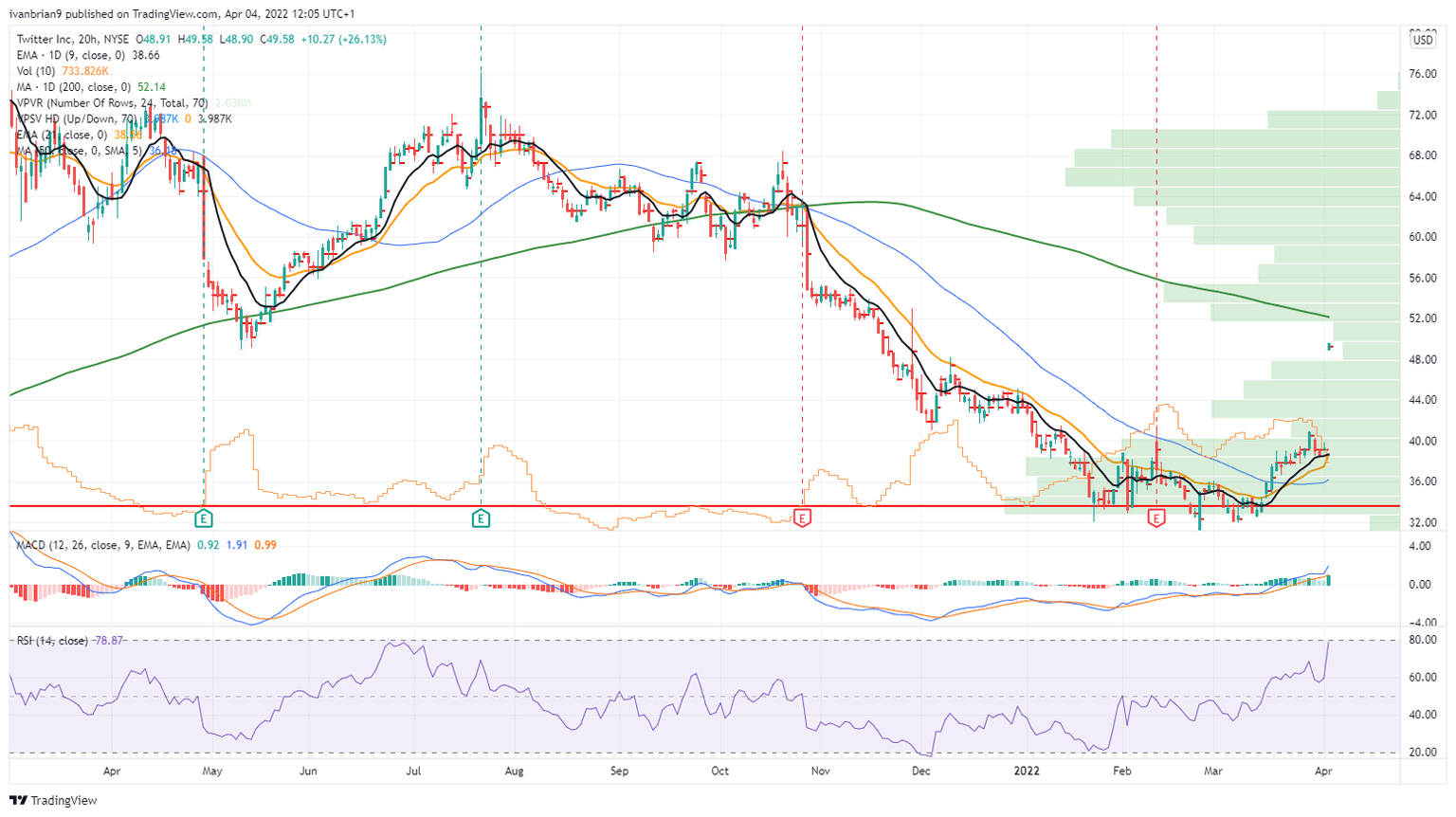The height and width of the screenshot is (817, 1456).
Task: Click the 2022 label on time axis
Action: tap(1027, 771)
